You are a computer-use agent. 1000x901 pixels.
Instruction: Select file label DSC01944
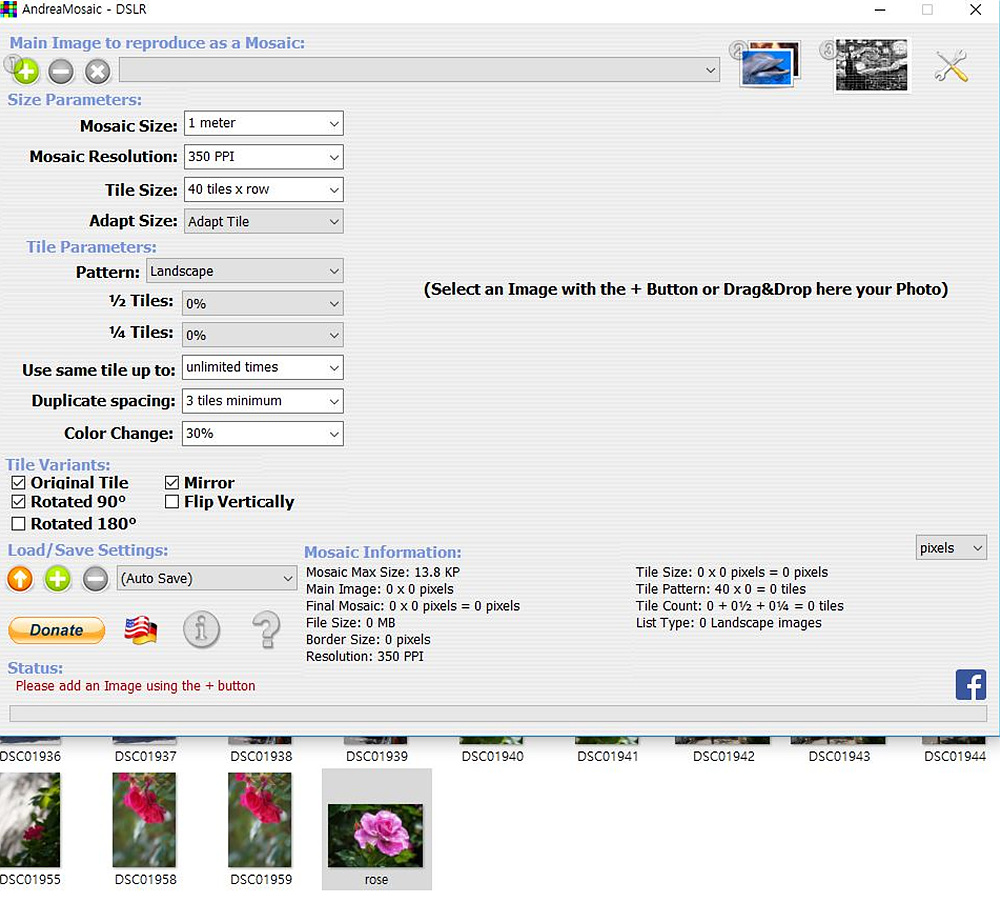[x=955, y=756]
